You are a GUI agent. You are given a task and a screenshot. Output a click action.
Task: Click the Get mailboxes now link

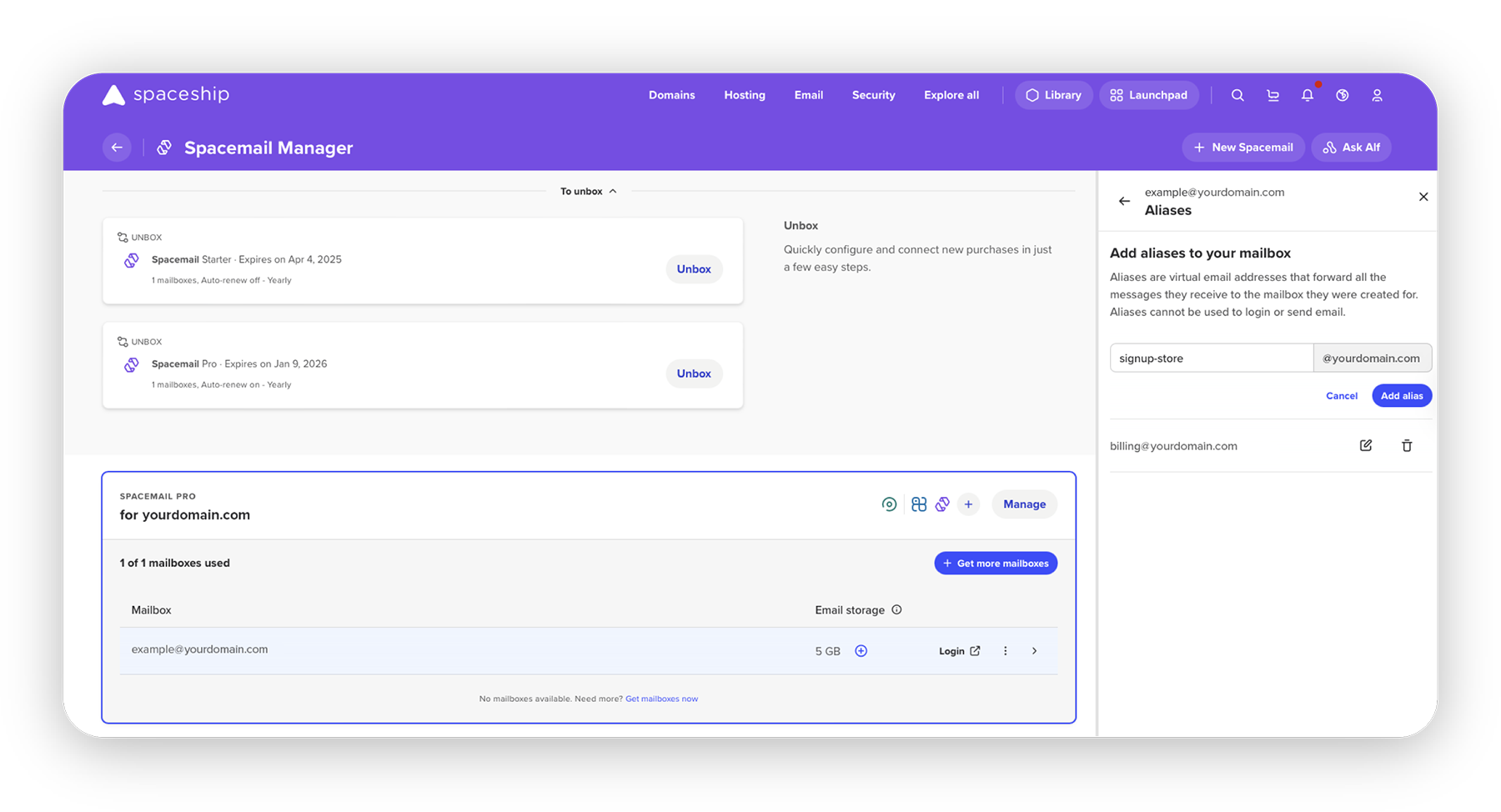[661, 699]
